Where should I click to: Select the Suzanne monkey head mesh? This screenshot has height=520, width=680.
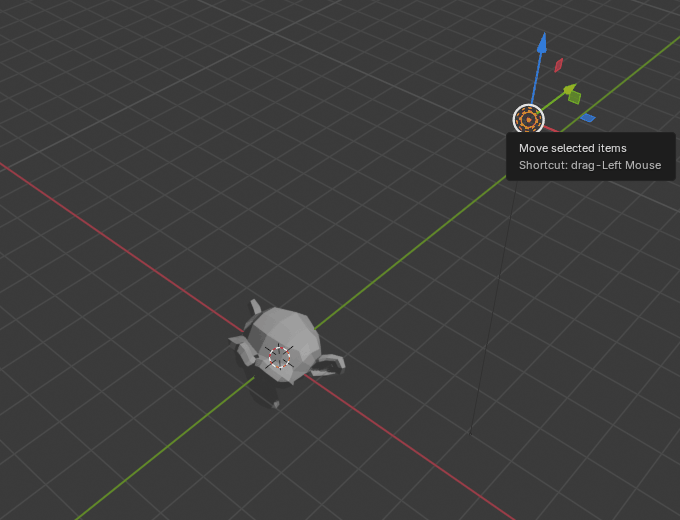pos(286,344)
